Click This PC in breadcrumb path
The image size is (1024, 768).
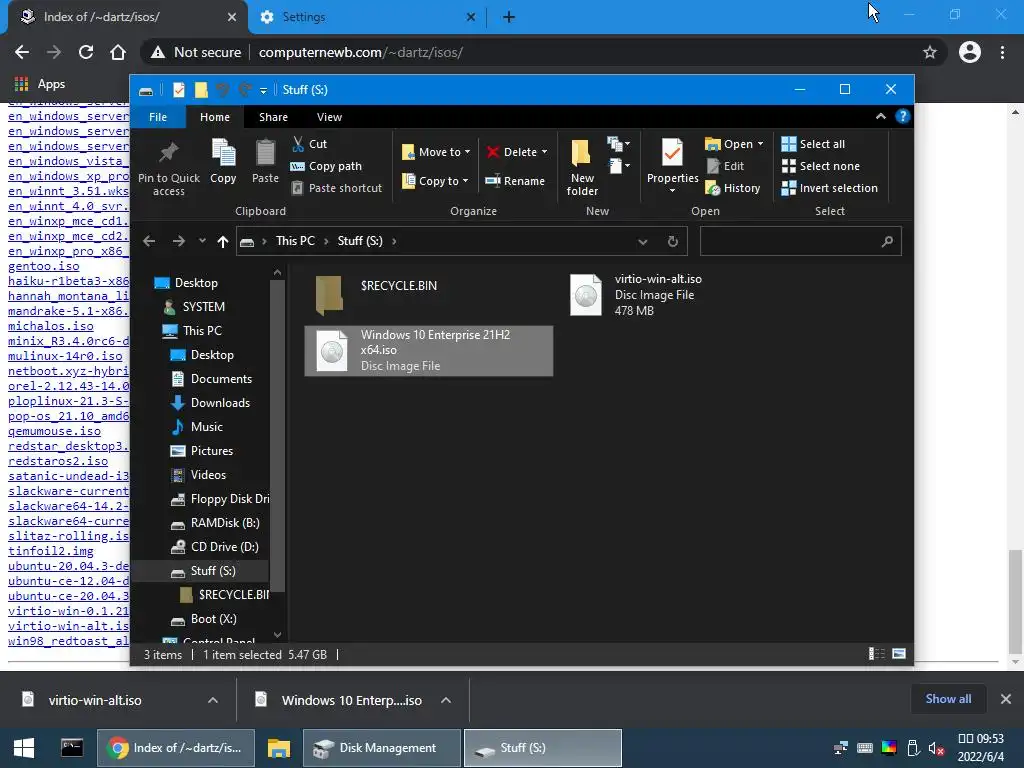pos(295,241)
